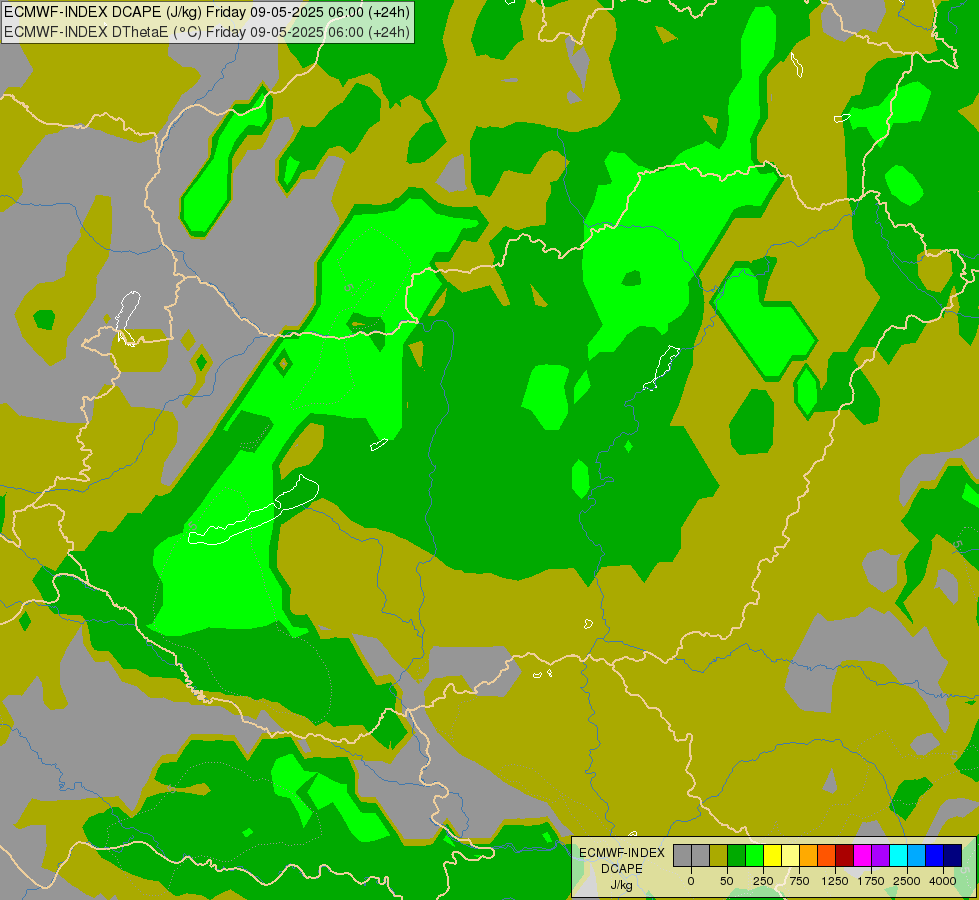Click the cyan legend swatch

click(898, 855)
